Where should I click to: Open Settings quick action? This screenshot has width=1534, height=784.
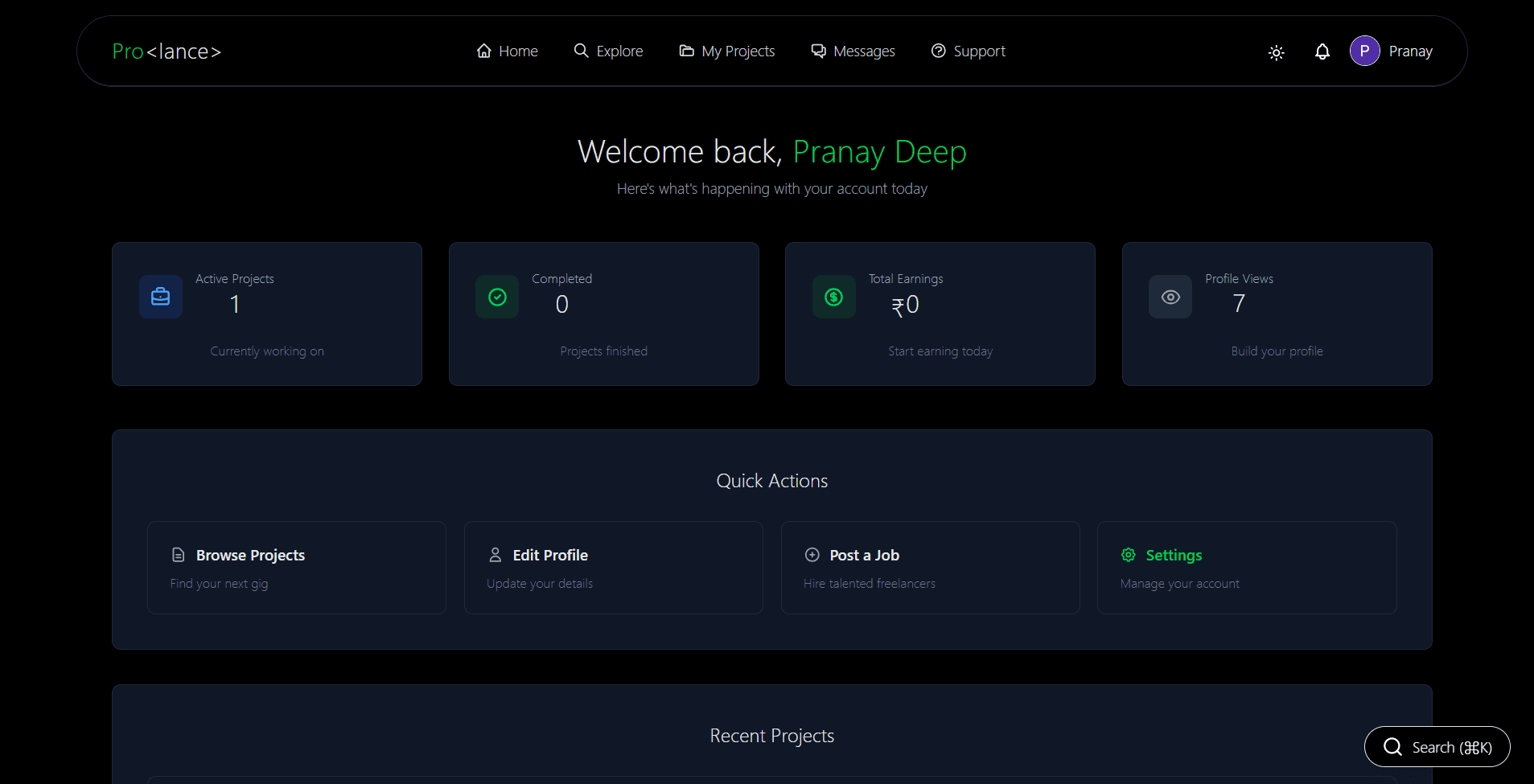pyautogui.click(x=1247, y=568)
